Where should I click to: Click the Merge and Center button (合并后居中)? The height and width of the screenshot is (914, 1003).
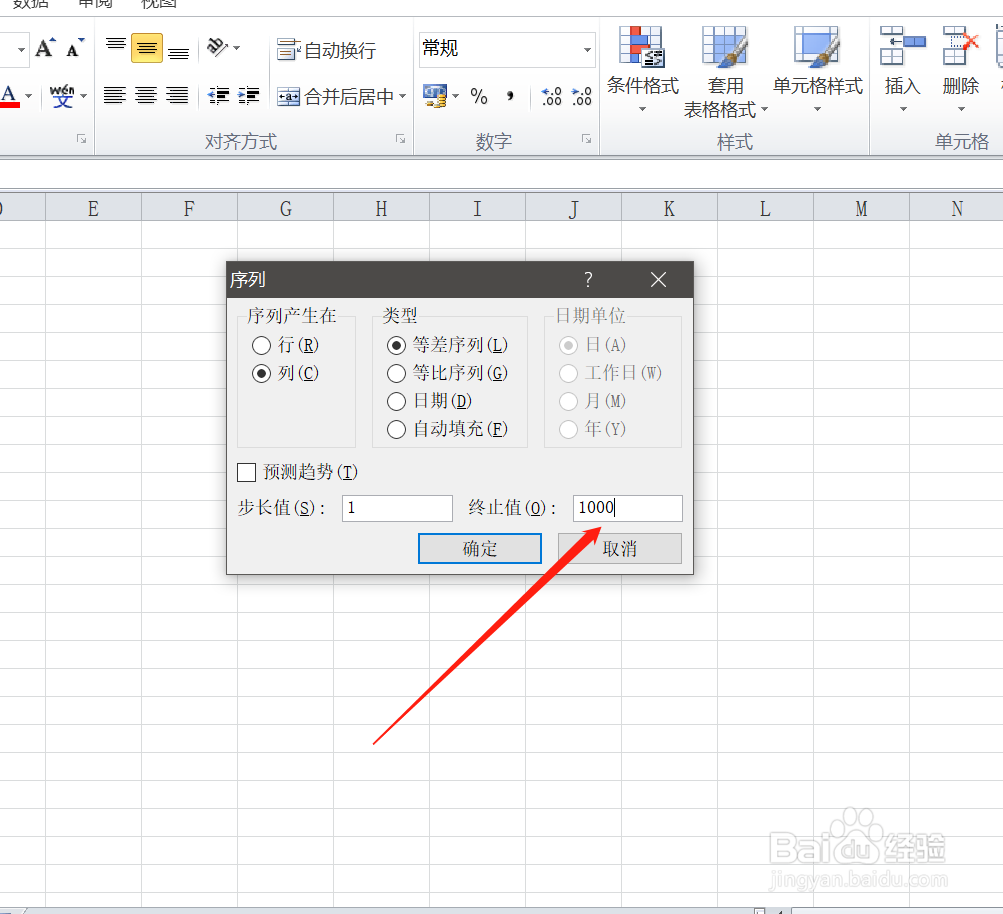(x=341, y=97)
